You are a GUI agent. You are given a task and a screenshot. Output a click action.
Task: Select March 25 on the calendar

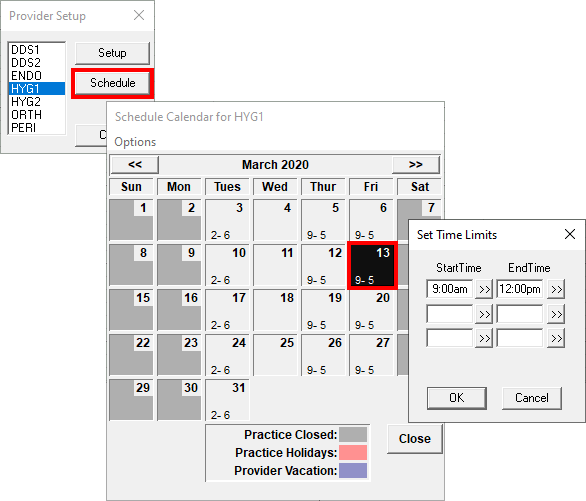[275, 355]
